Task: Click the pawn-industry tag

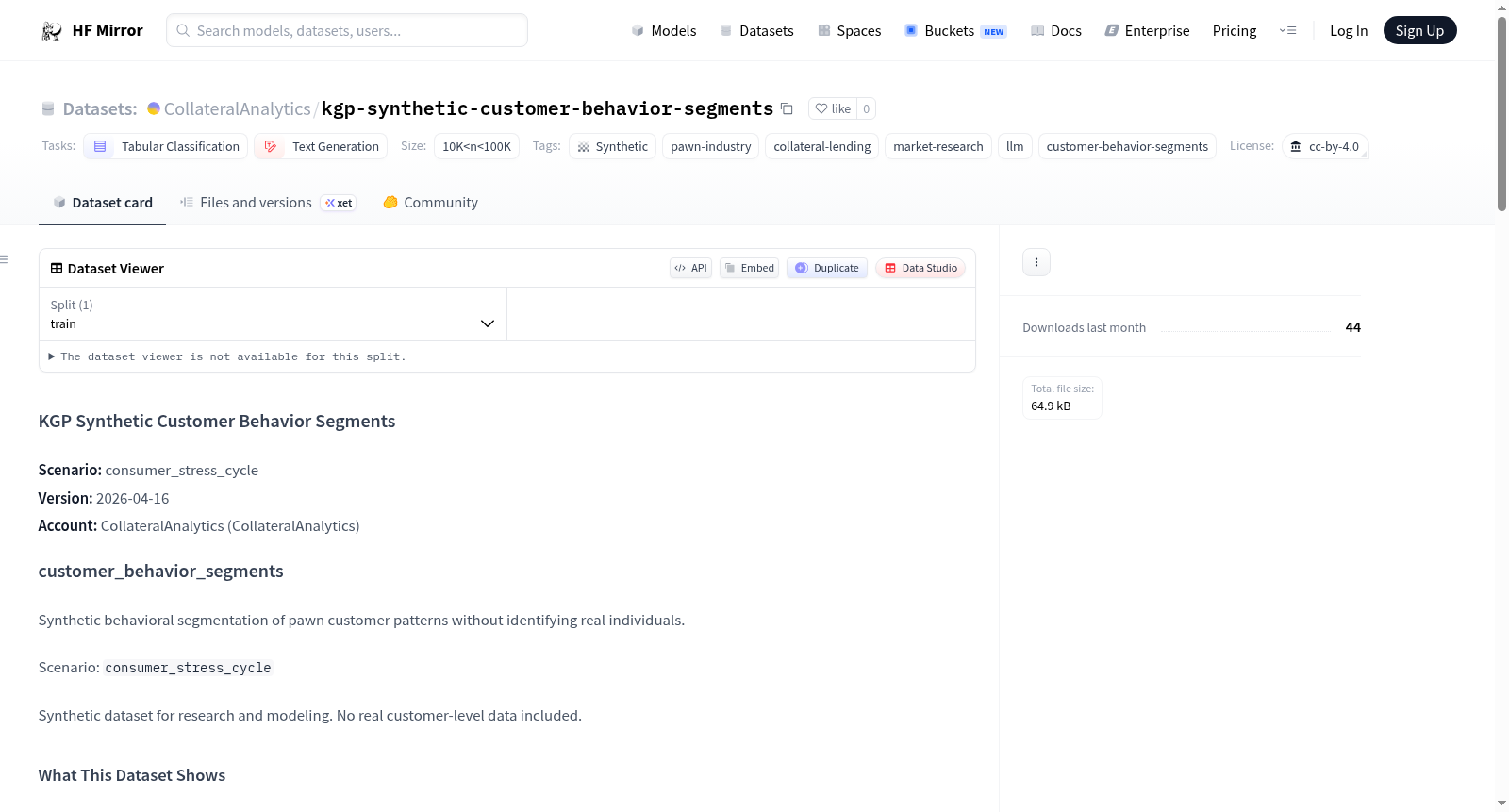Action: (711, 146)
